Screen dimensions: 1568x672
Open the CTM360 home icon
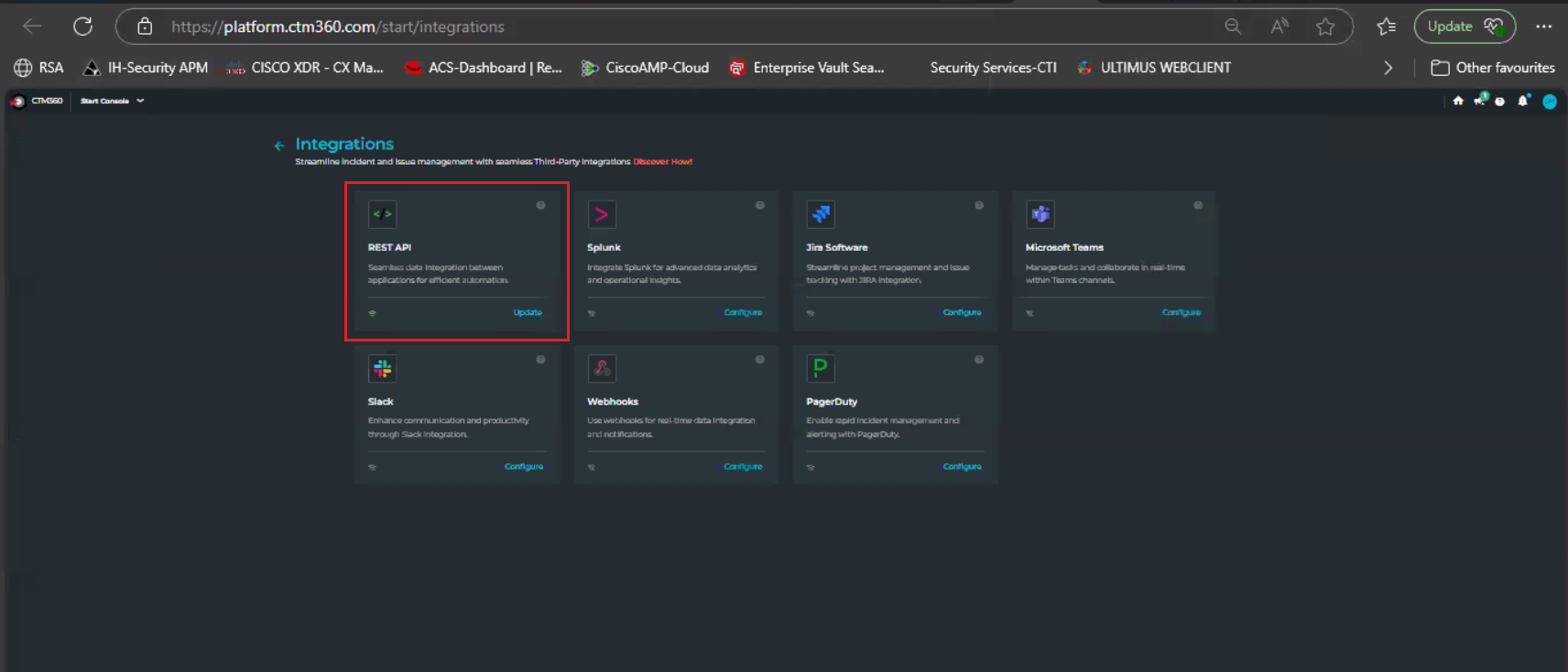click(x=1458, y=101)
